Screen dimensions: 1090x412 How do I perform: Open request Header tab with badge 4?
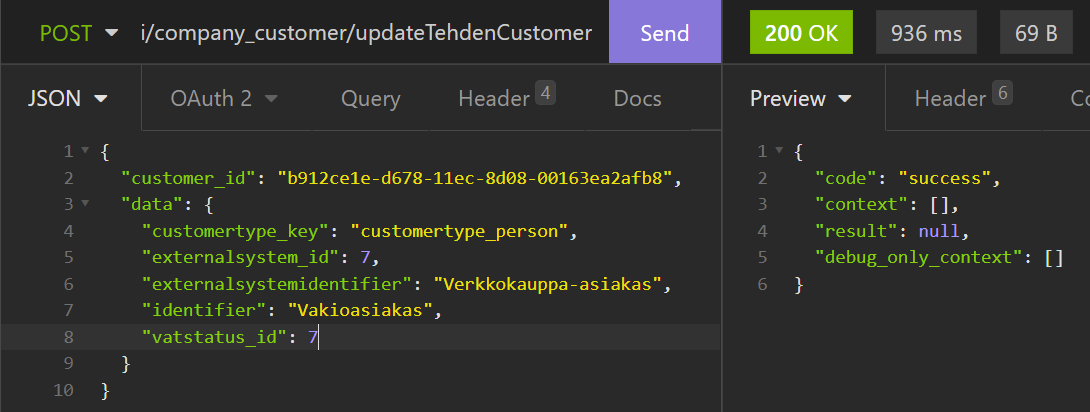point(505,98)
